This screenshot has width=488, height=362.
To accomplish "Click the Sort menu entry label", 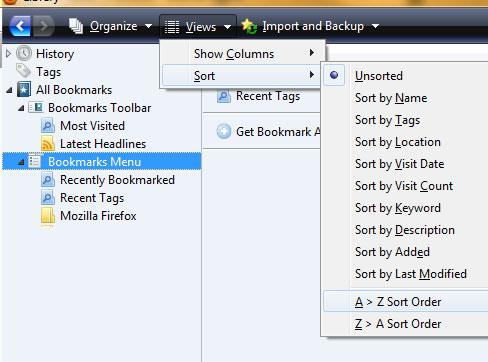I will 204,76.
